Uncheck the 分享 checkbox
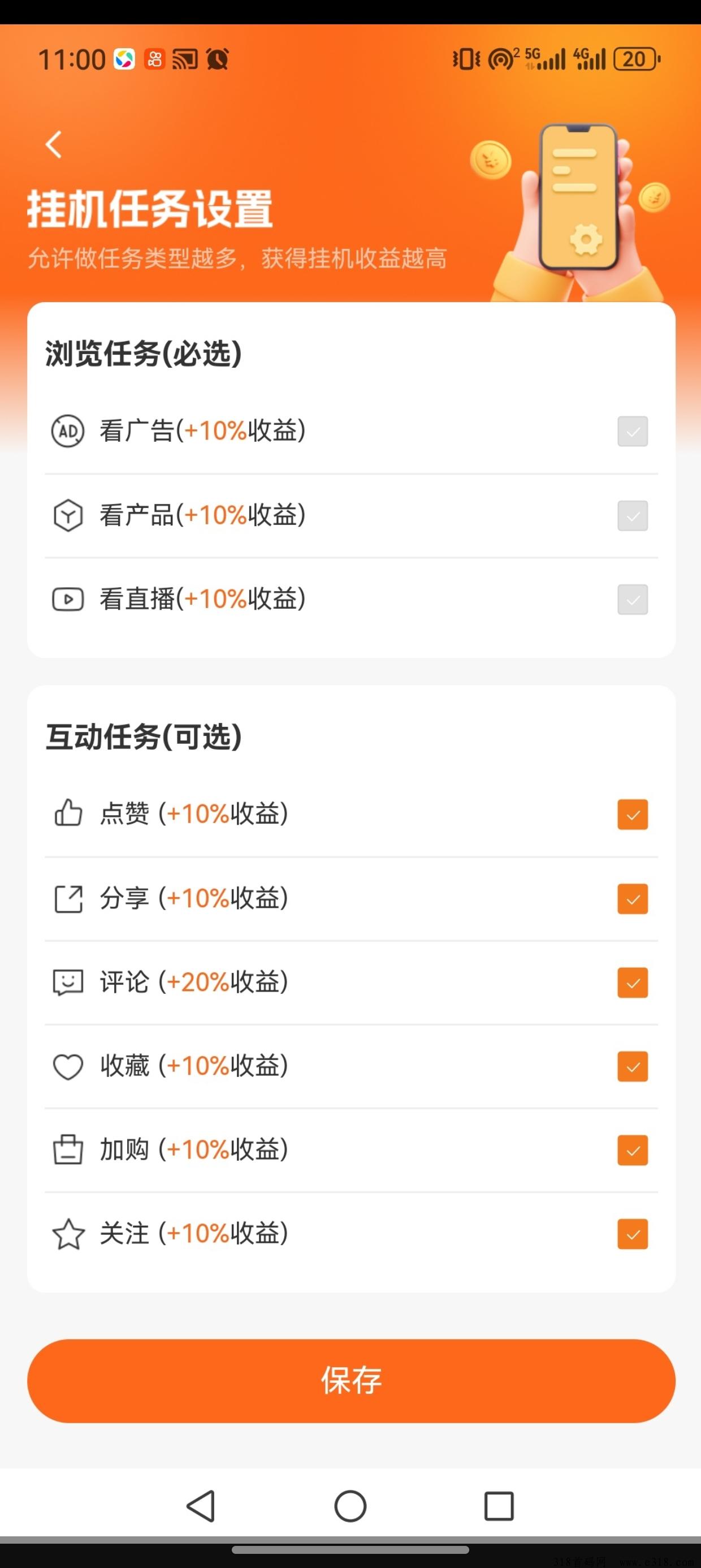Viewport: 701px width, 1568px height. pos(633,898)
